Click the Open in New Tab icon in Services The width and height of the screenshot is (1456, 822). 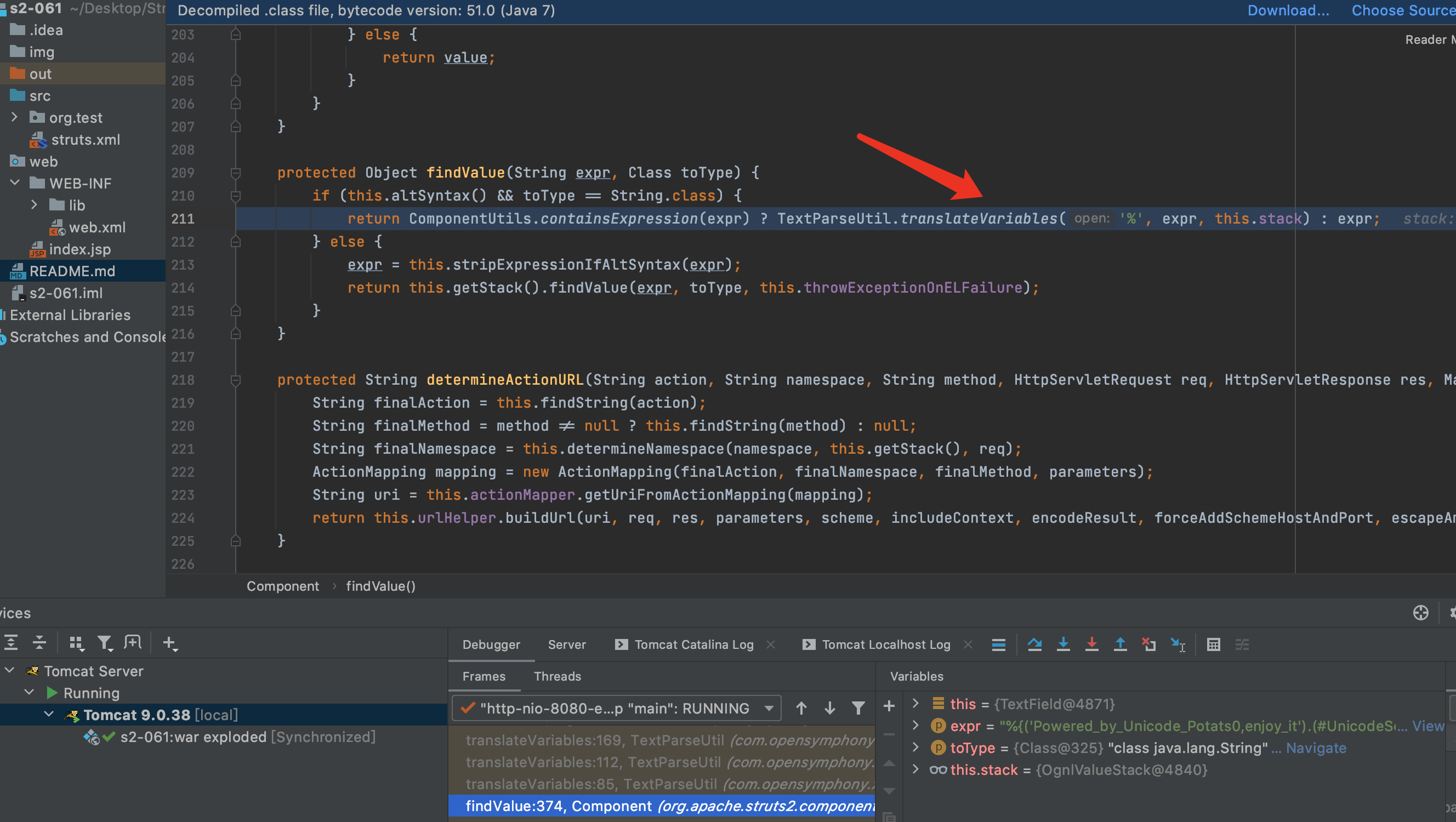133,642
